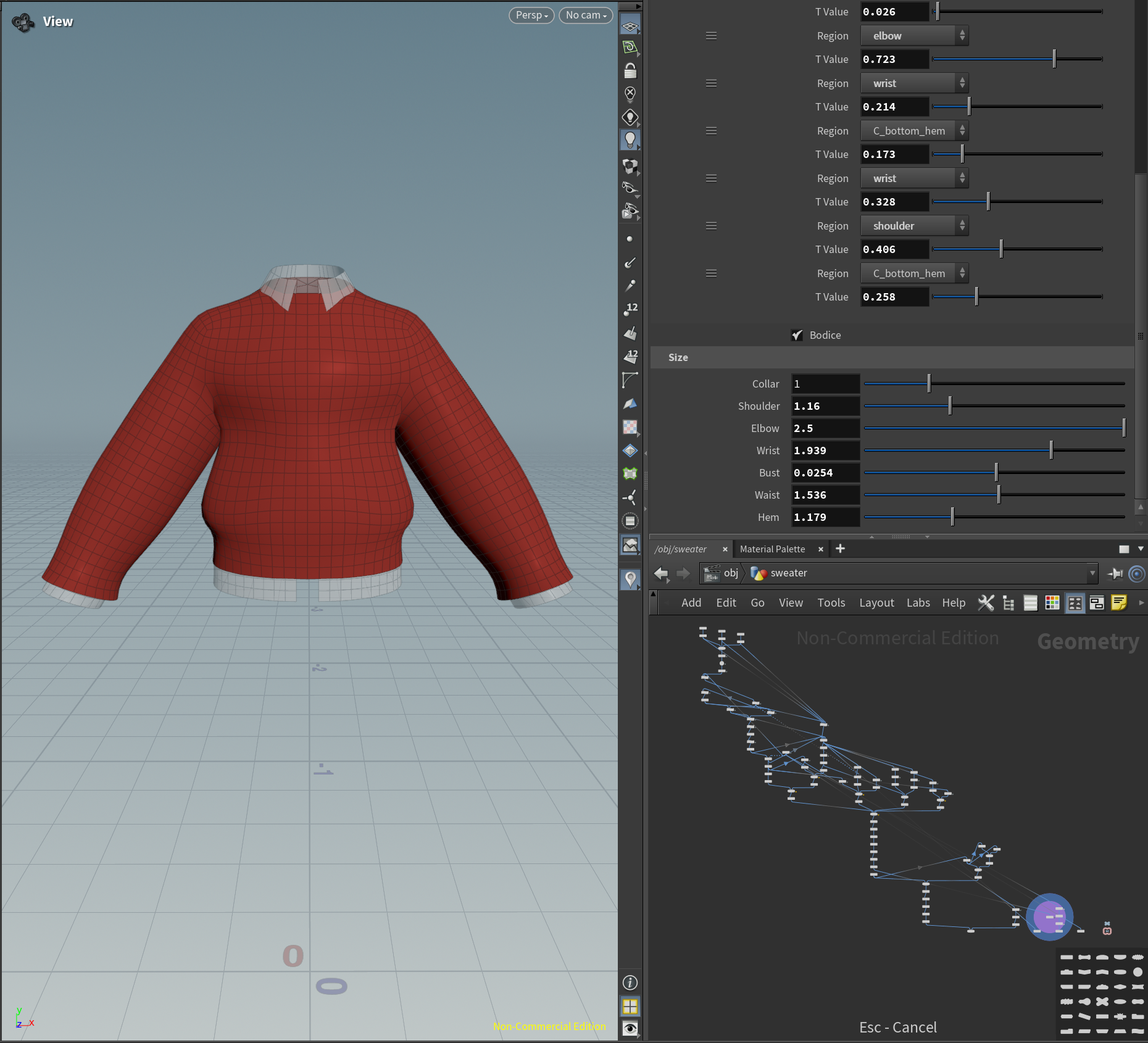Toggle display primitive numbers icon
This screenshot has height=1043, width=1148.
[630, 356]
